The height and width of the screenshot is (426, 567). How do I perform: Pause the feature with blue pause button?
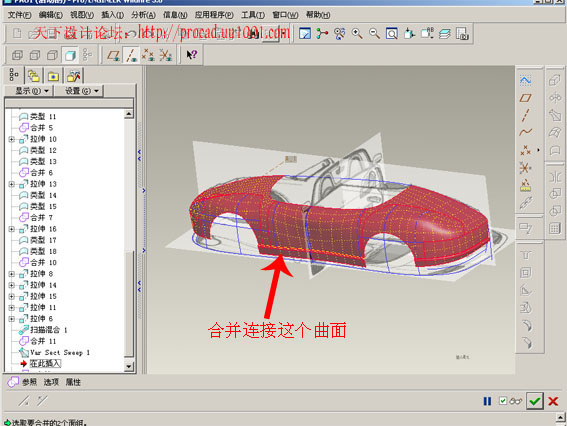(x=487, y=401)
